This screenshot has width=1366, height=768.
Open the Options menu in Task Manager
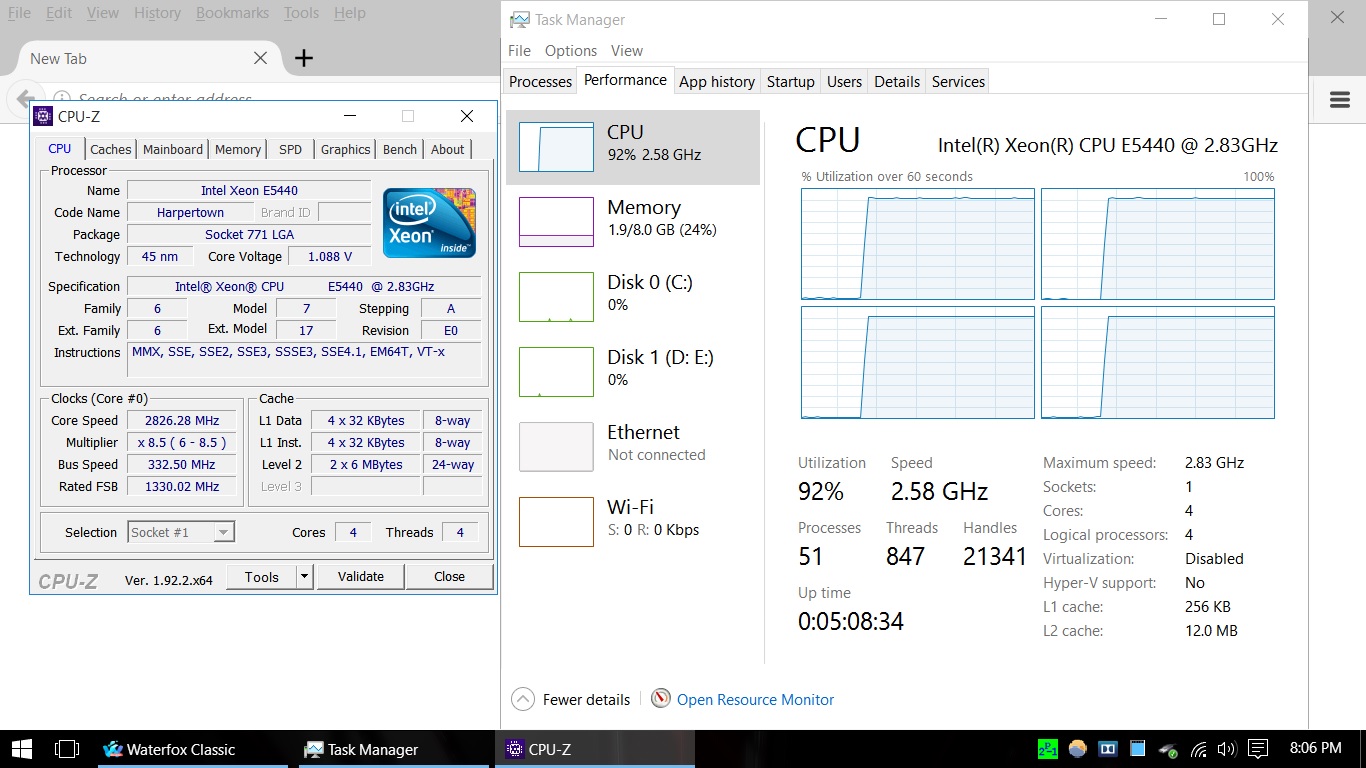click(570, 51)
